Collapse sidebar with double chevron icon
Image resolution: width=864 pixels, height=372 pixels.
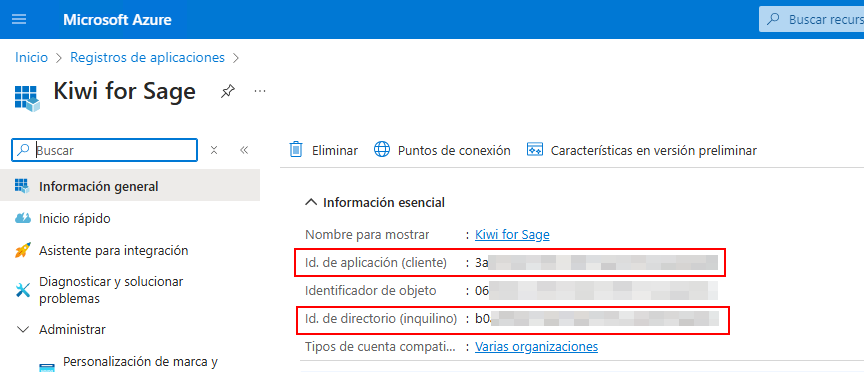pyautogui.click(x=245, y=150)
